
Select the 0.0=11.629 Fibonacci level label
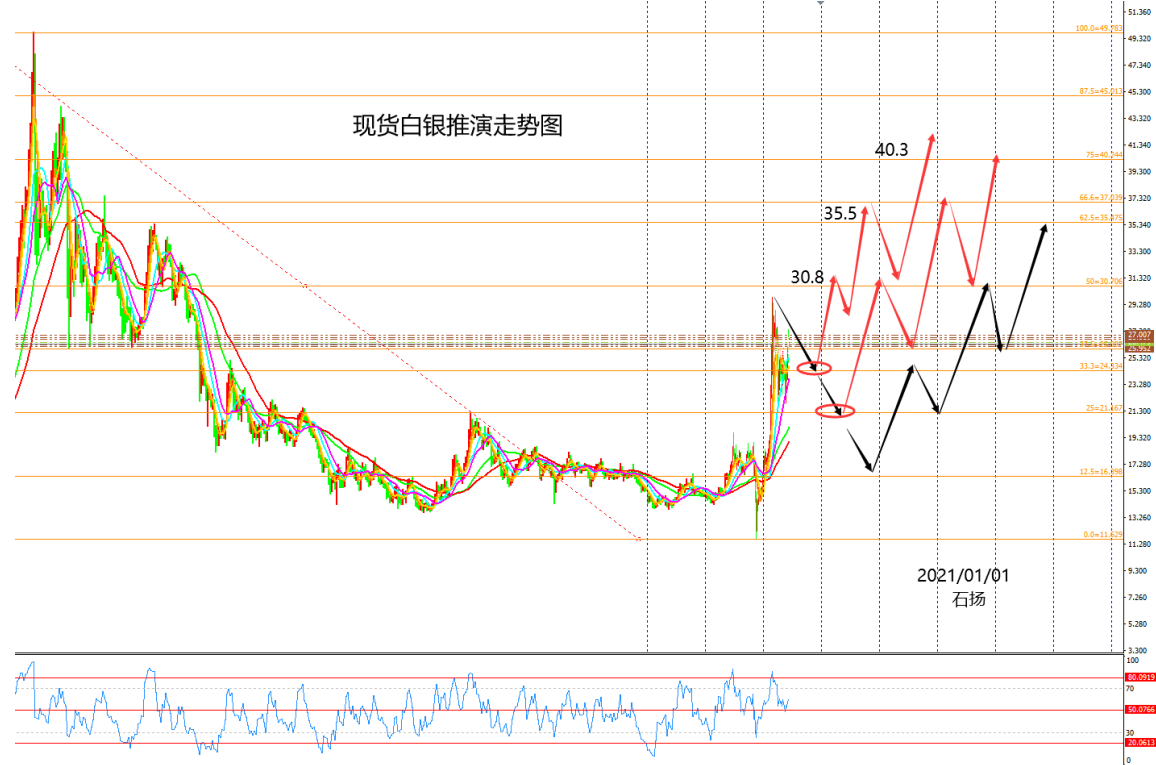1103,535
